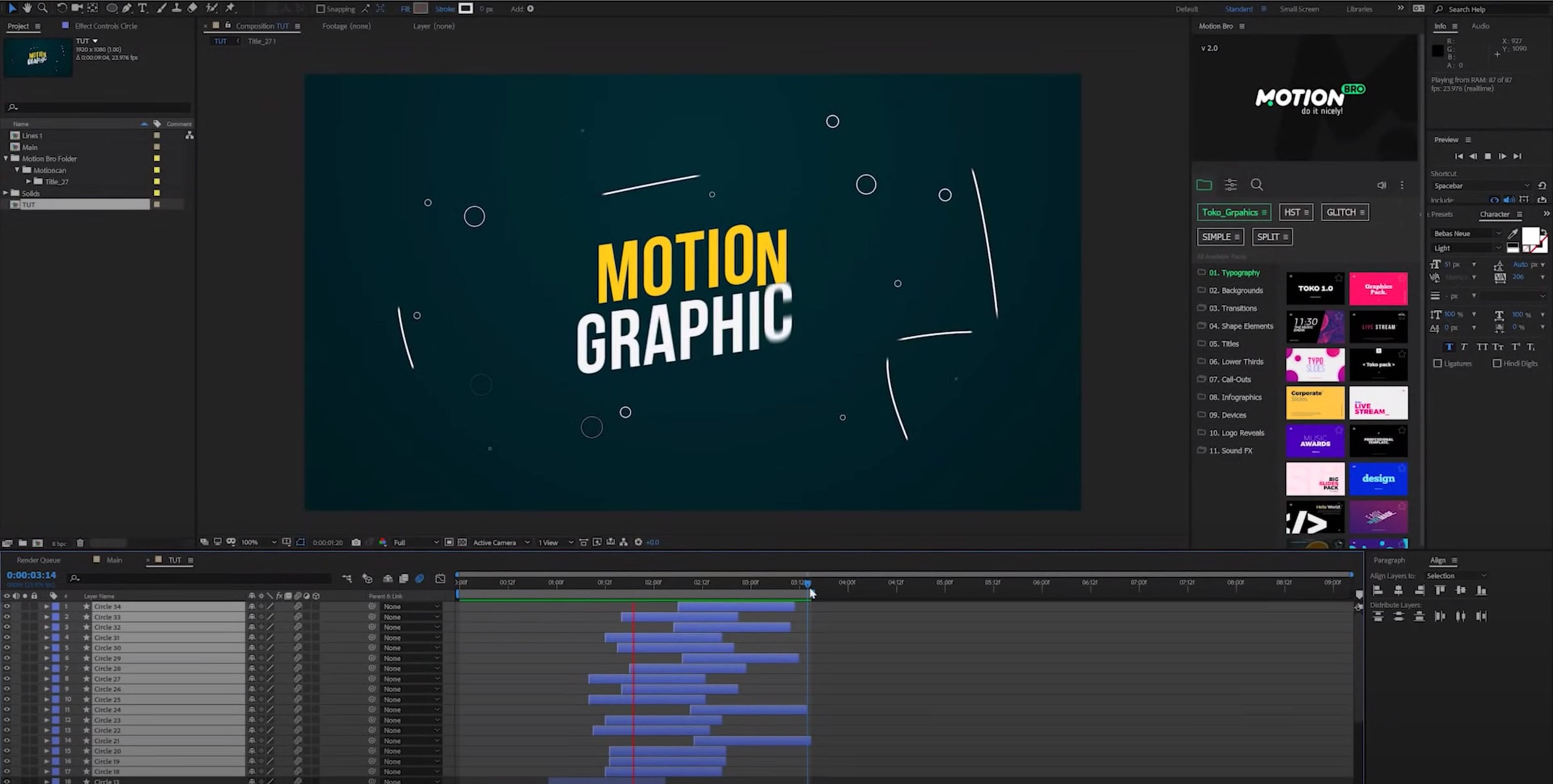1553x784 pixels.
Task: Select the Pen tool
Action: (x=127, y=8)
